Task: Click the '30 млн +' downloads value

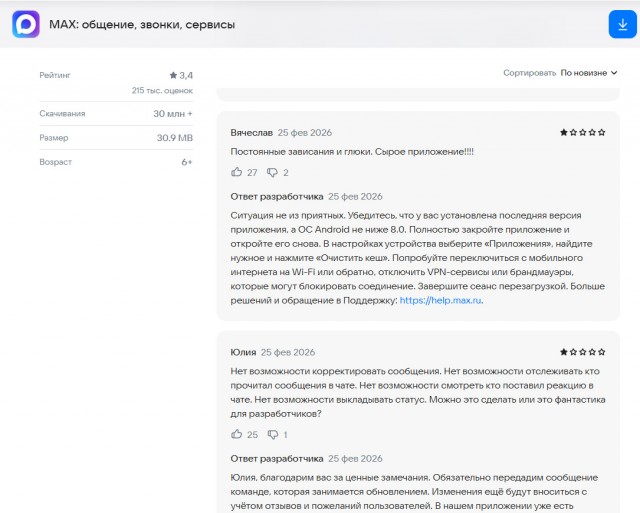Action: (173, 113)
